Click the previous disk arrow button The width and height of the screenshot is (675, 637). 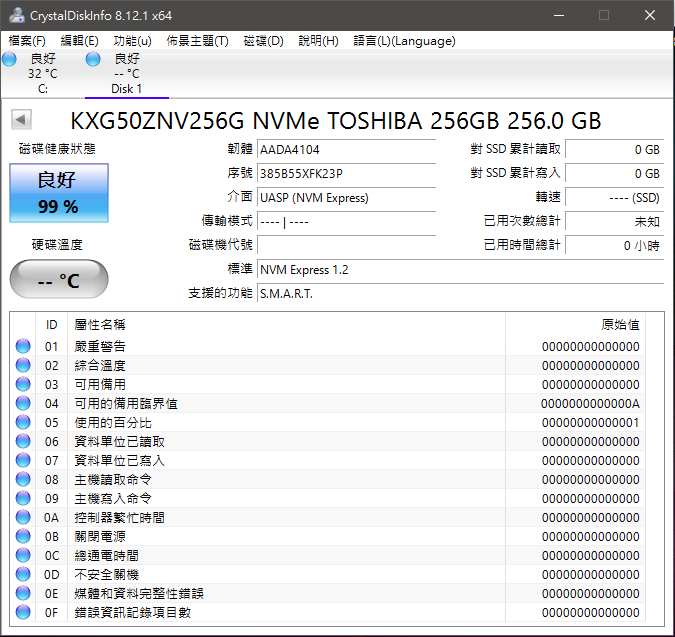[20, 121]
